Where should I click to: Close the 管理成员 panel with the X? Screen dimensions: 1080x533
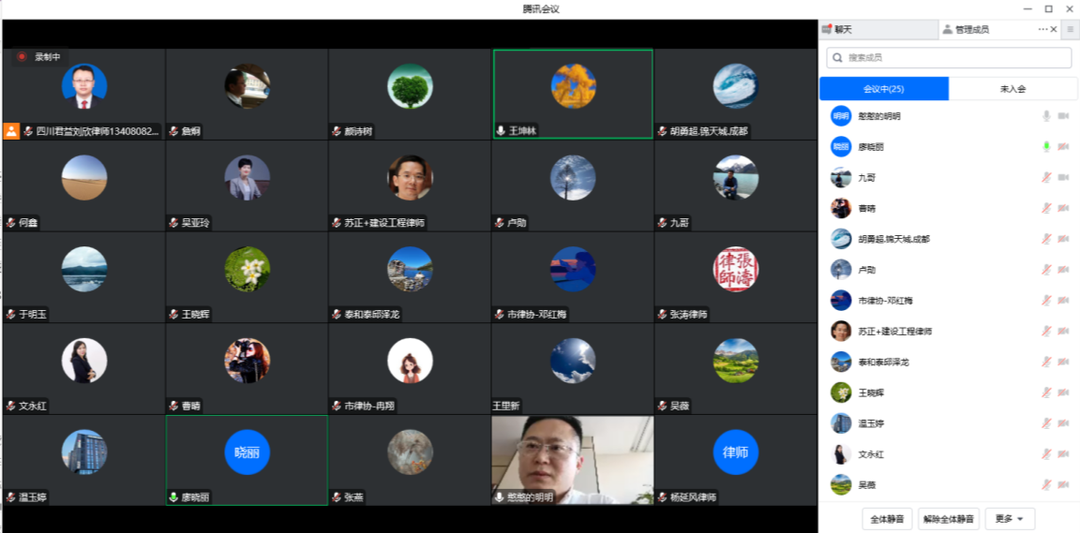pos(1054,30)
